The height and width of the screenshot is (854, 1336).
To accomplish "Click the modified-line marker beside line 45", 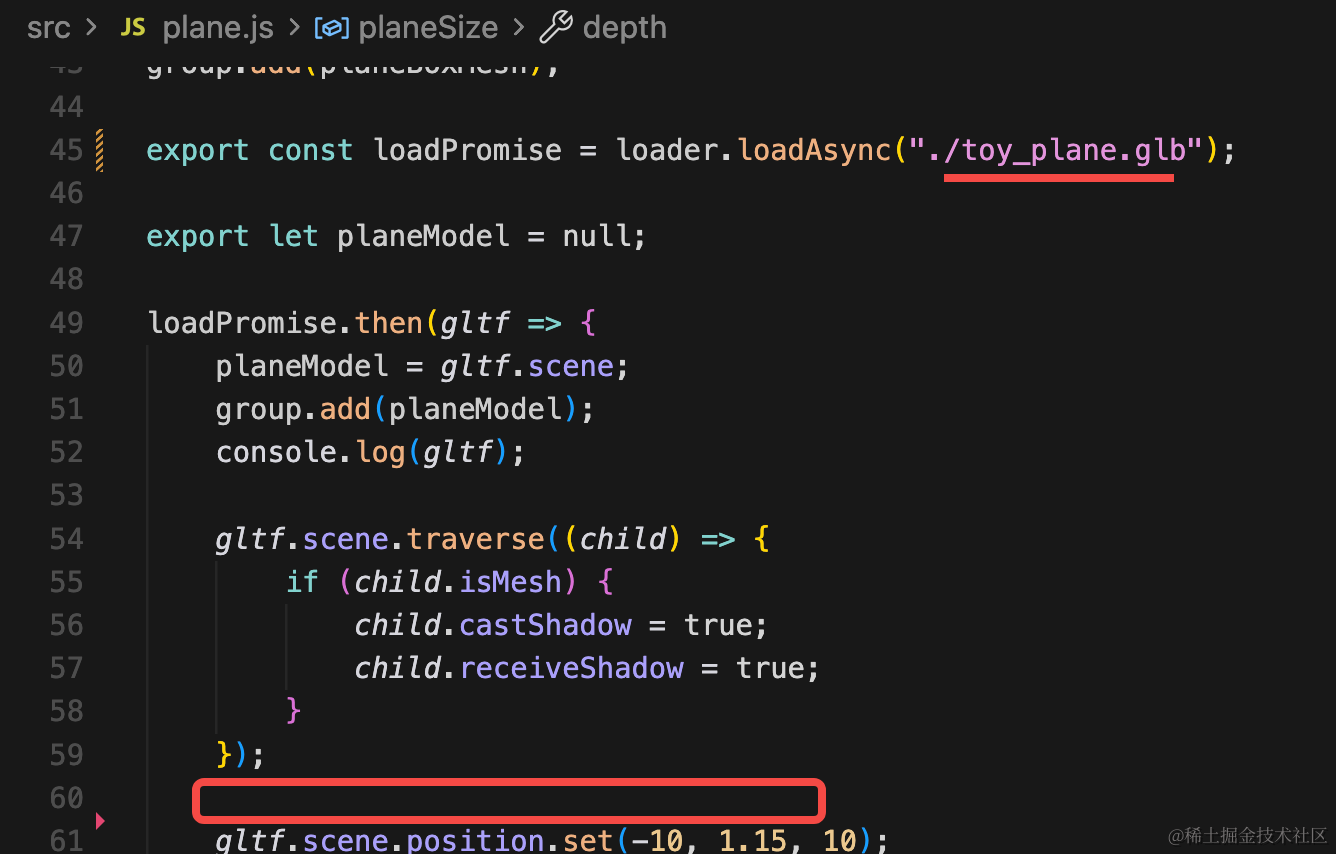I will (x=100, y=150).
